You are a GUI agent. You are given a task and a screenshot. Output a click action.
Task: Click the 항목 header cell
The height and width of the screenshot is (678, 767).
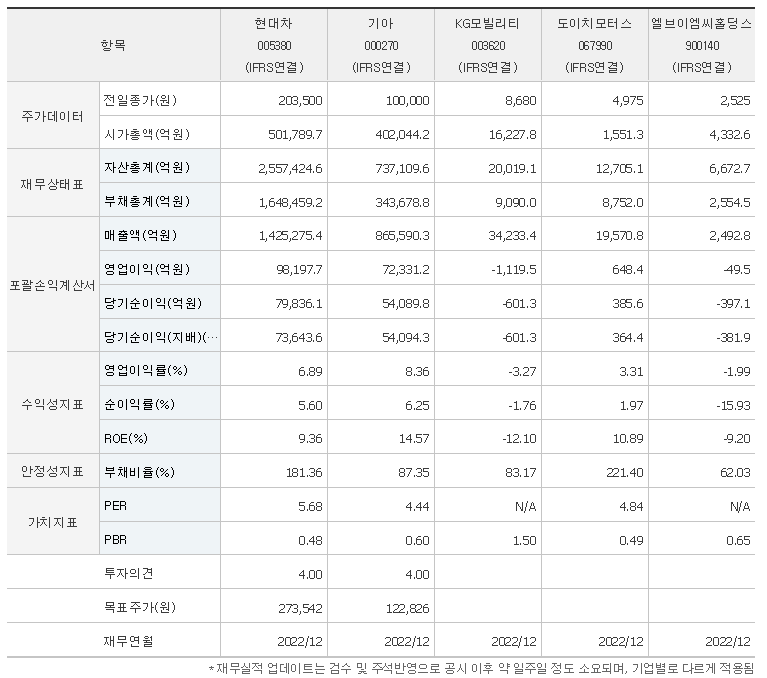coord(113,45)
